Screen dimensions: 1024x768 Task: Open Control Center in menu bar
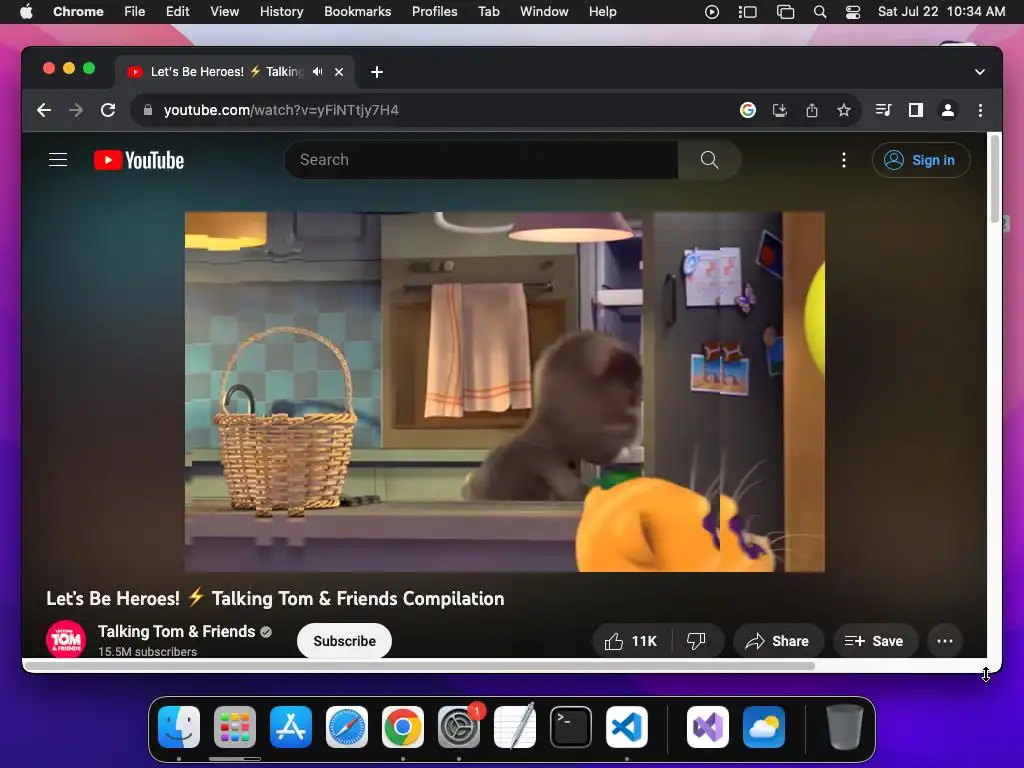(853, 12)
